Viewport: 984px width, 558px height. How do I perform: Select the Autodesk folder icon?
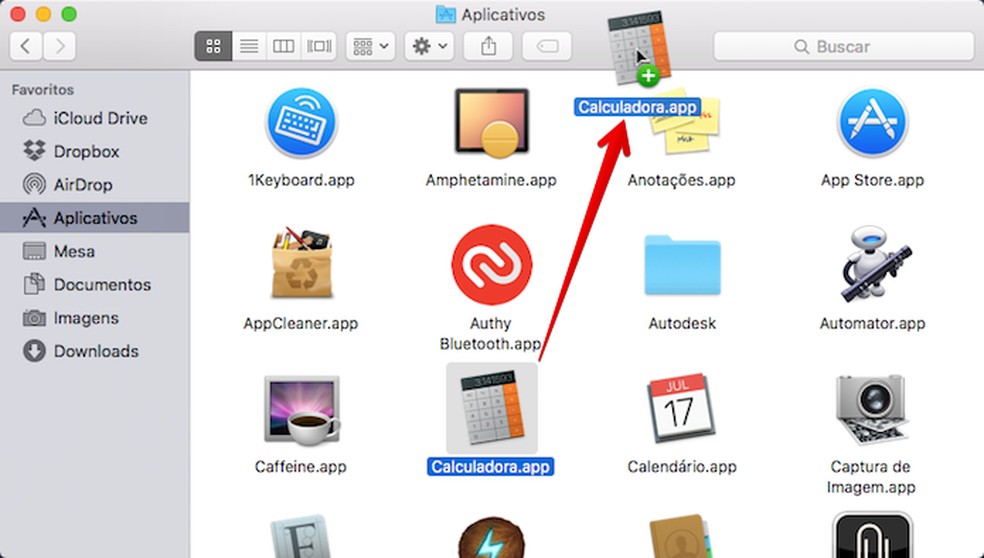[x=682, y=265]
